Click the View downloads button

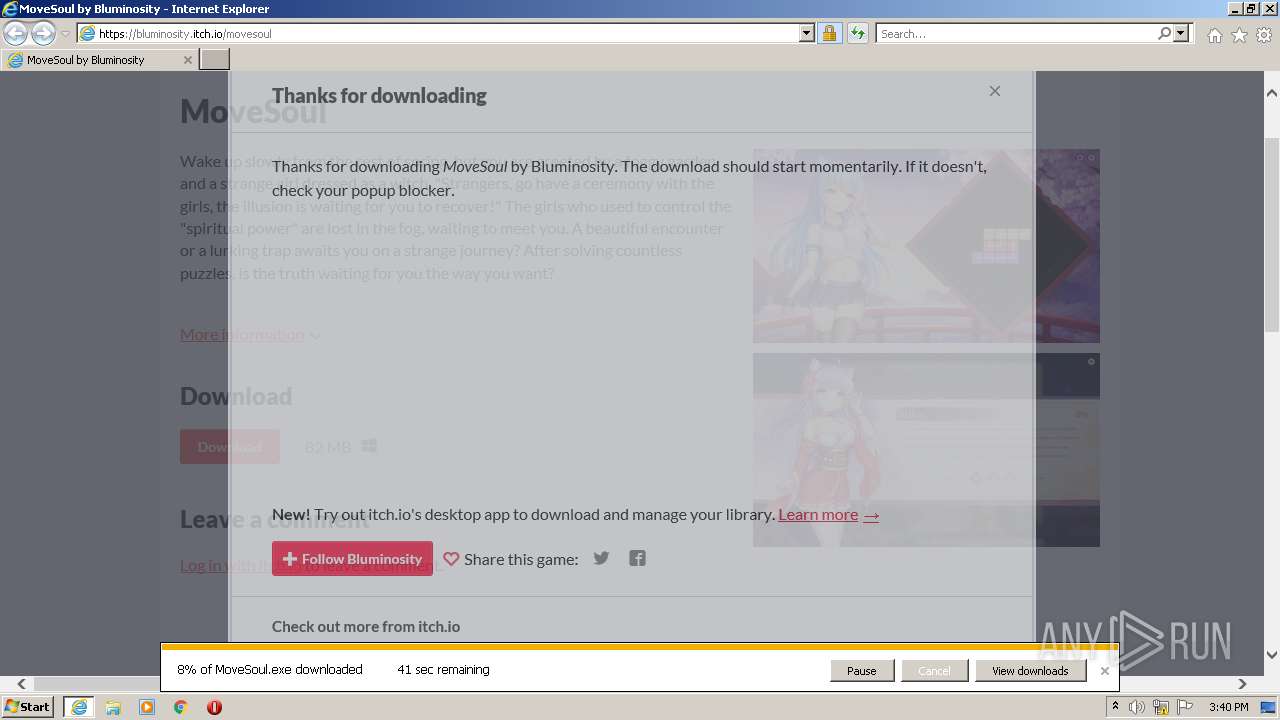[1030, 671]
